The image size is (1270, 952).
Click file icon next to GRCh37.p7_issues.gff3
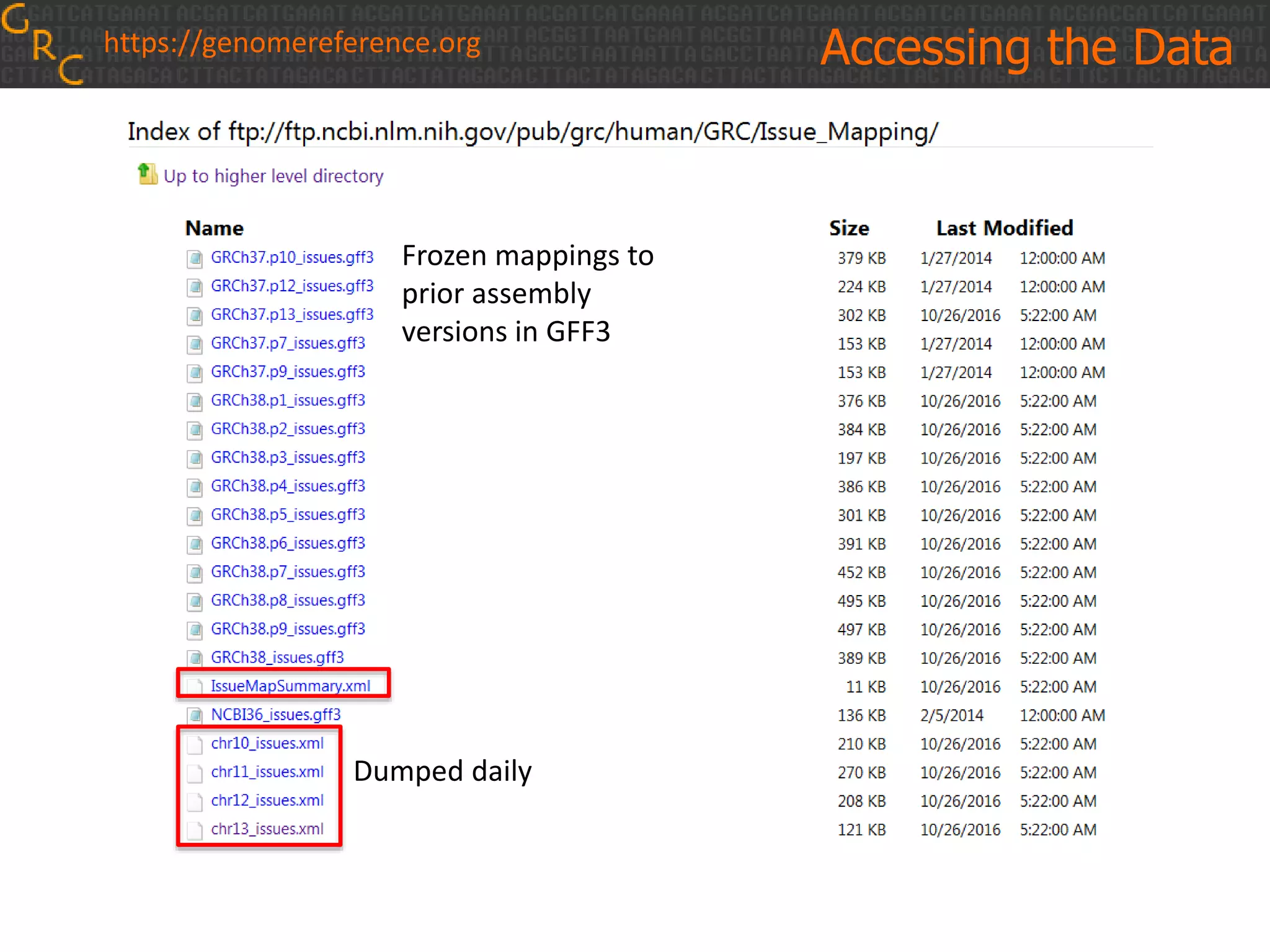click(195, 344)
